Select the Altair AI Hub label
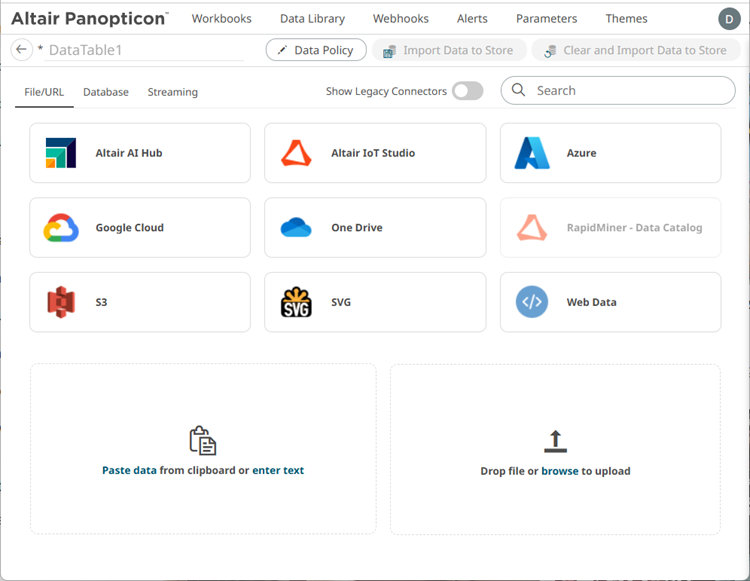750x581 pixels. [129, 153]
